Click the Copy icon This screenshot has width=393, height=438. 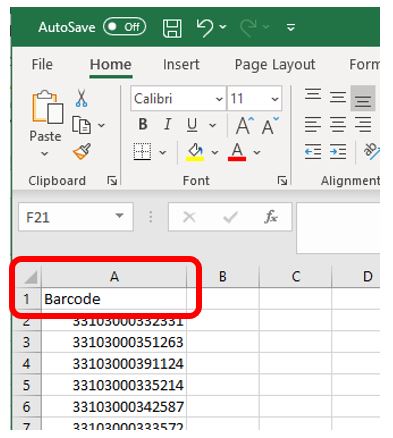[x=81, y=125]
